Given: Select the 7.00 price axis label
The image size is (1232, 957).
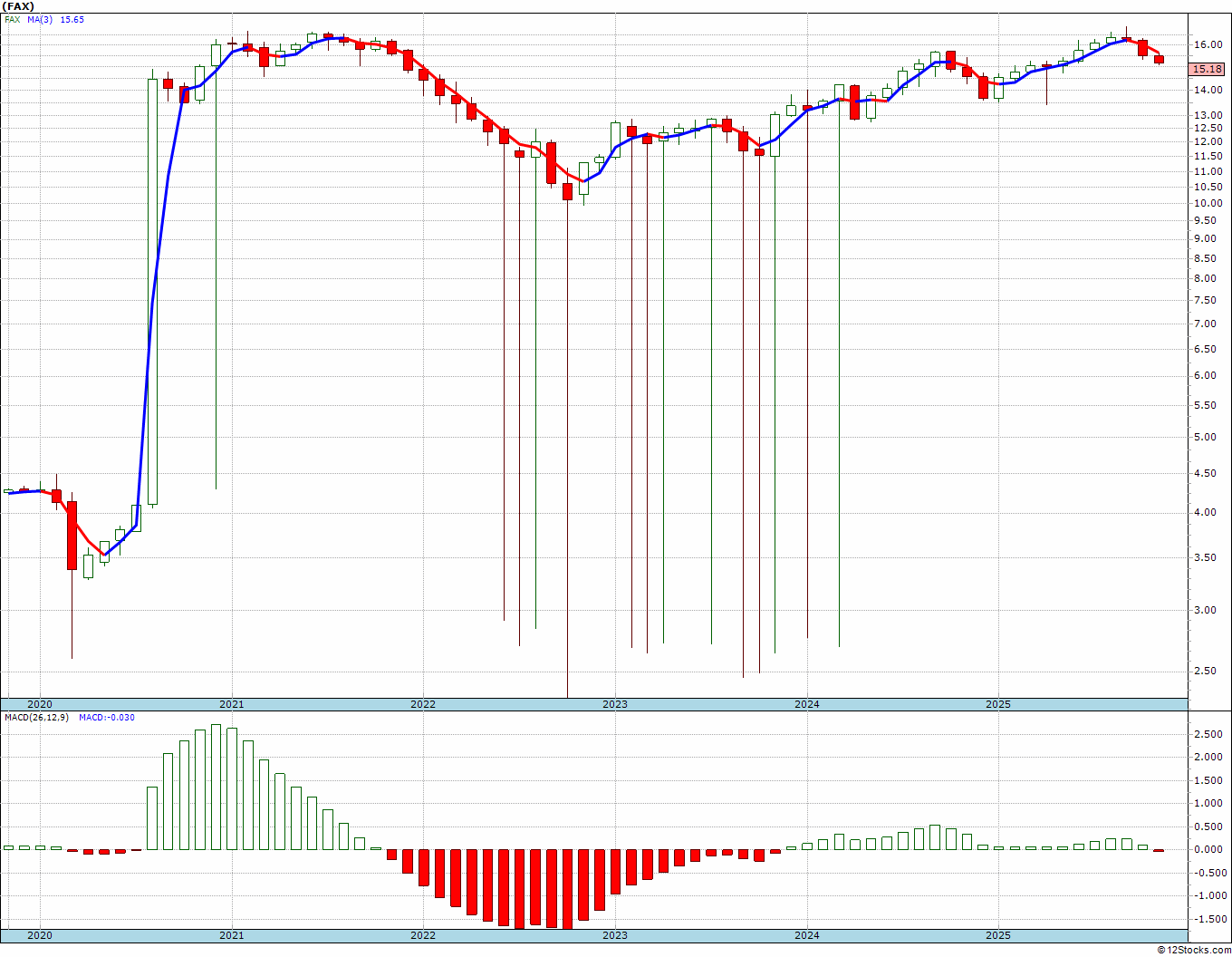Looking at the screenshot, I should (1207, 324).
